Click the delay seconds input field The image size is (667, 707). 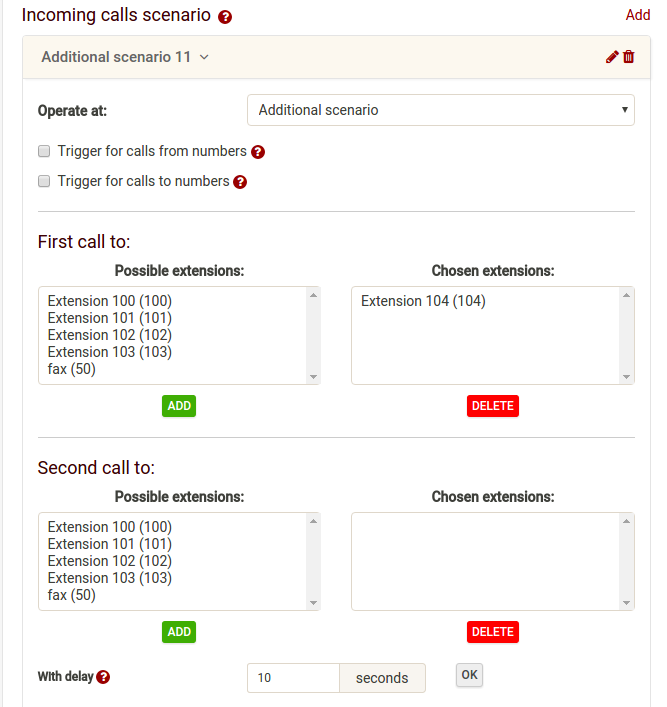click(293, 678)
